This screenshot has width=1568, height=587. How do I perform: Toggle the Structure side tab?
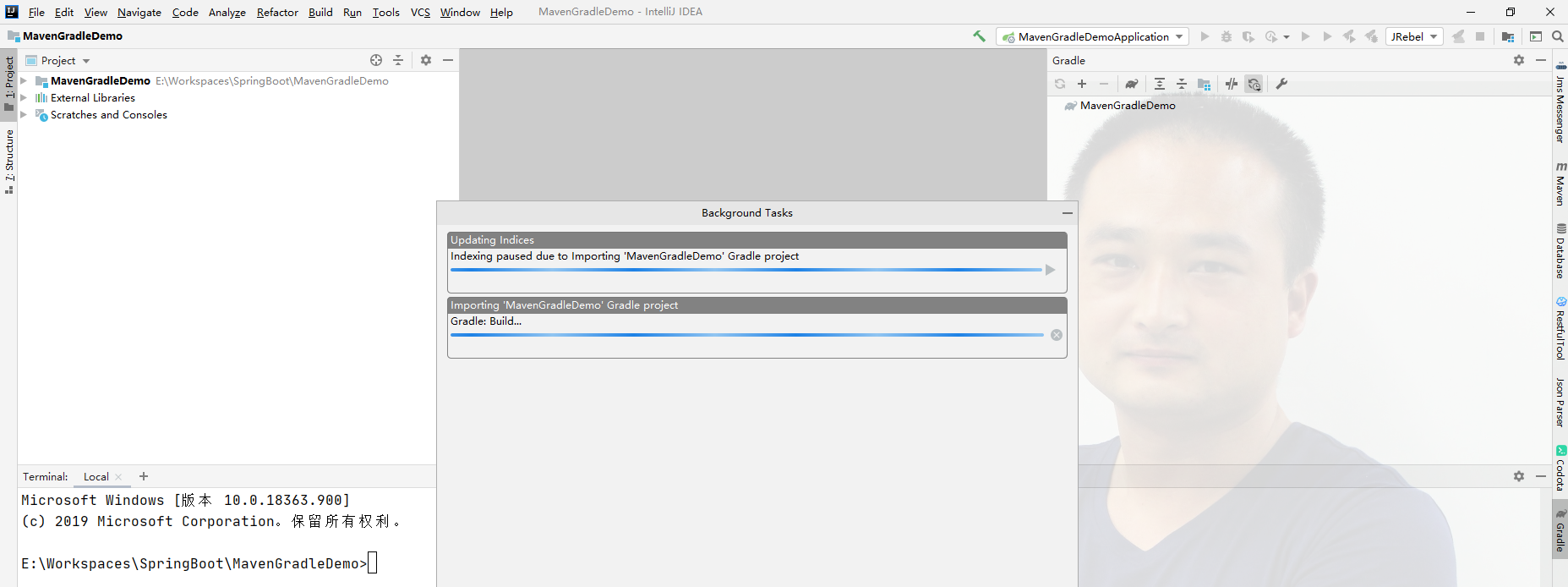[x=9, y=162]
